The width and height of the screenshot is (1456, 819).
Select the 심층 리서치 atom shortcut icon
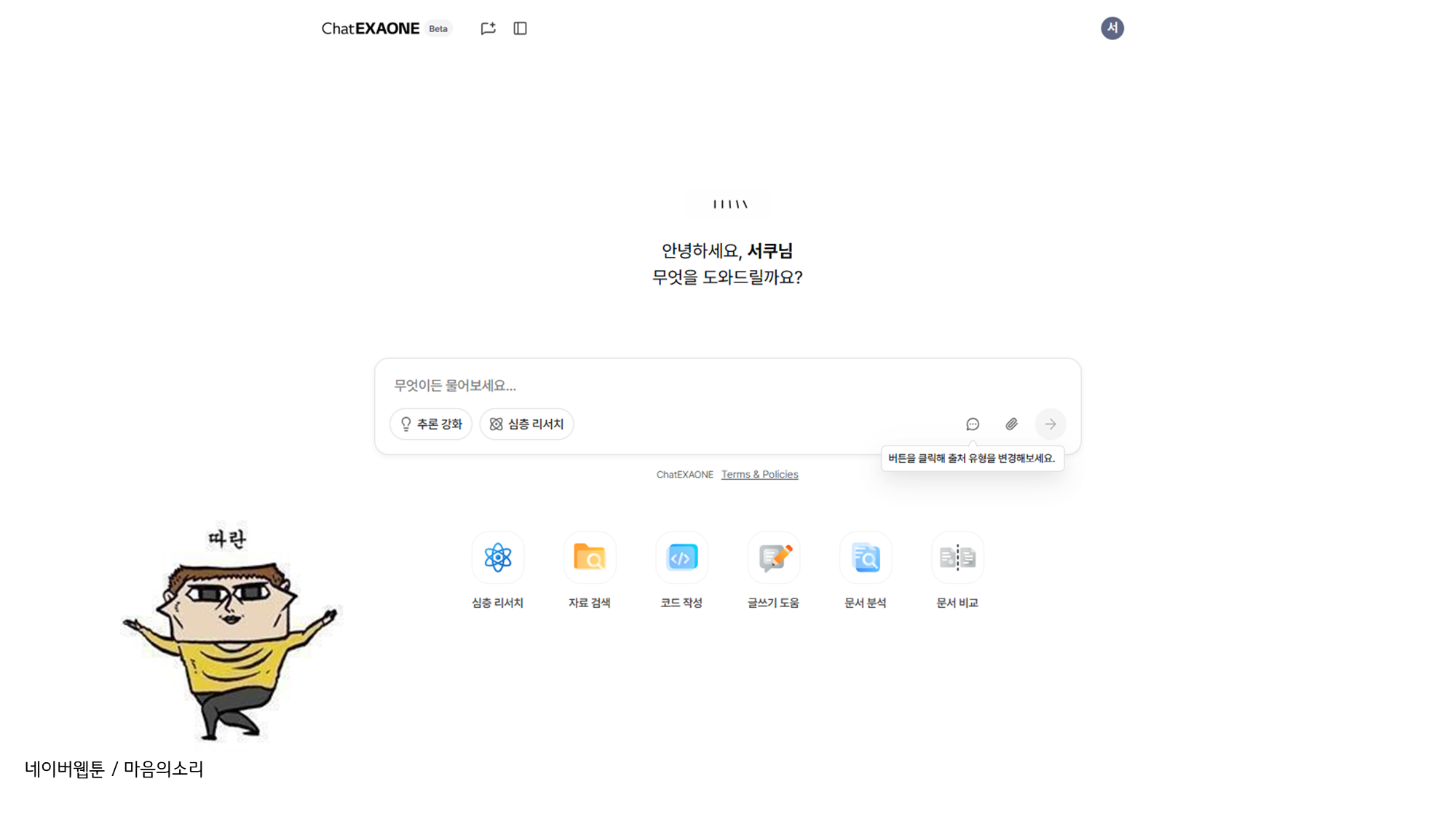[x=498, y=558]
